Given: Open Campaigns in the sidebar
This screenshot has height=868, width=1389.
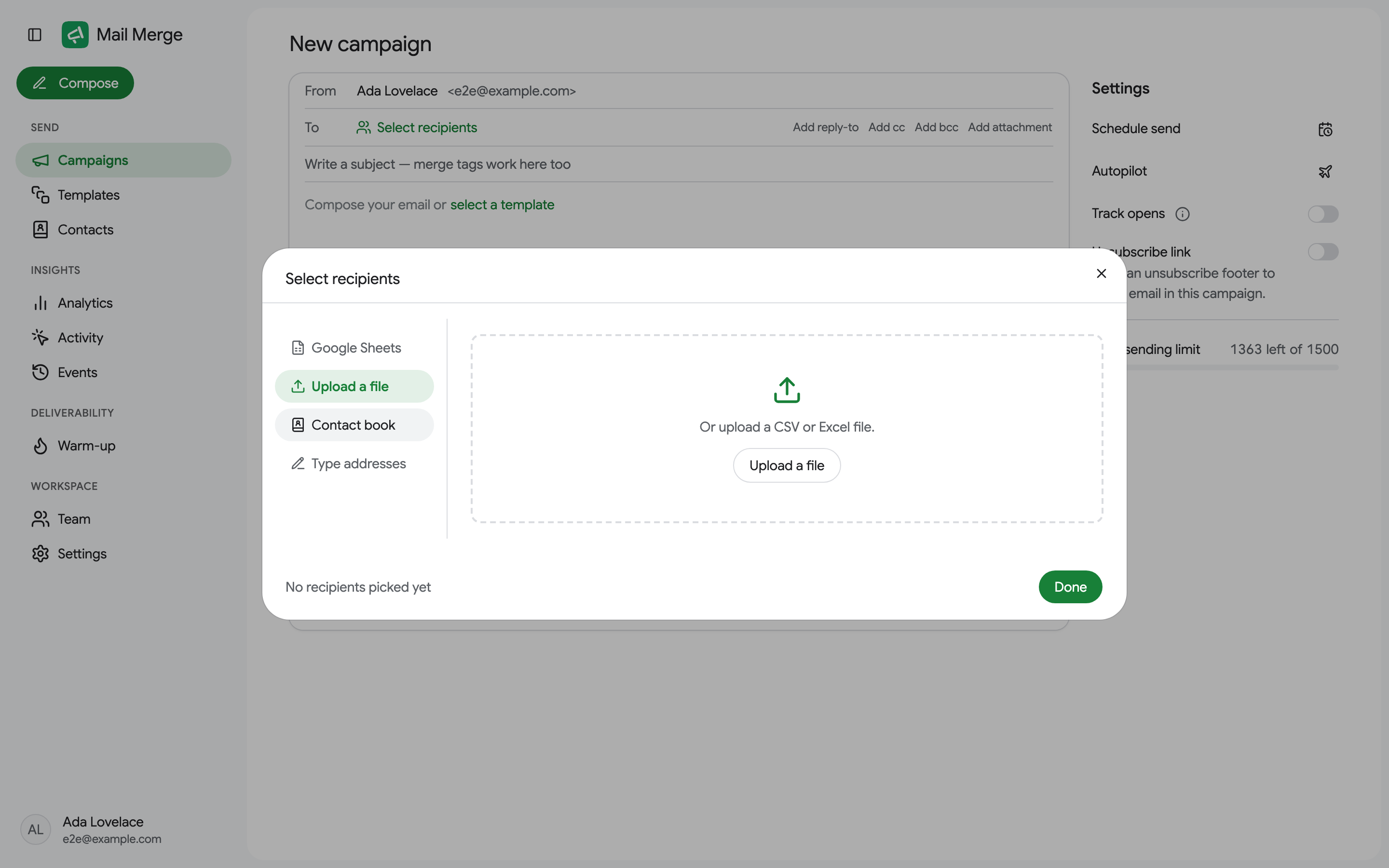Looking at the screenshot, I should coord(123,160).
